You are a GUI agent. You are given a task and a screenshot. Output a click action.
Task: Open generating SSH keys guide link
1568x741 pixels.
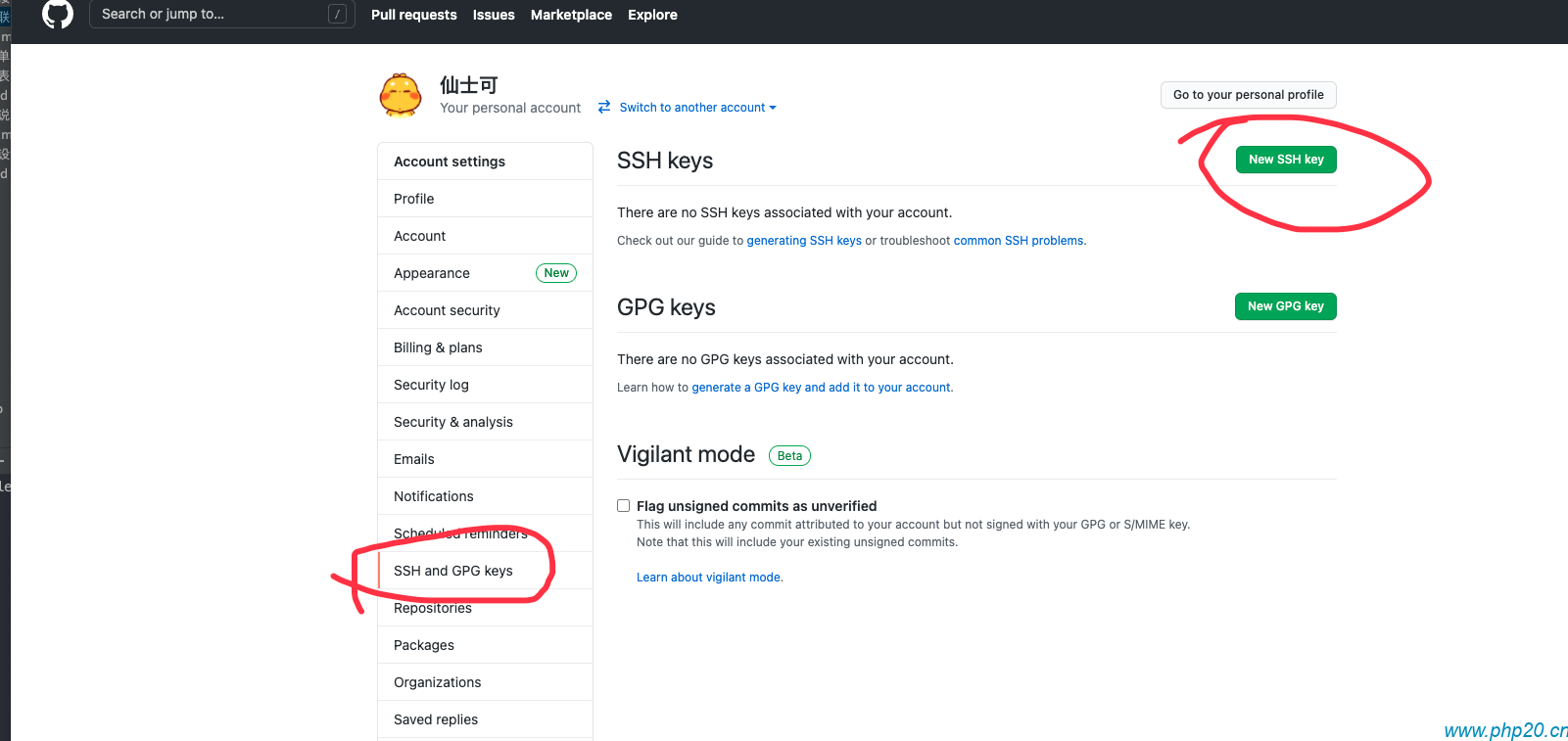point(804,241)
